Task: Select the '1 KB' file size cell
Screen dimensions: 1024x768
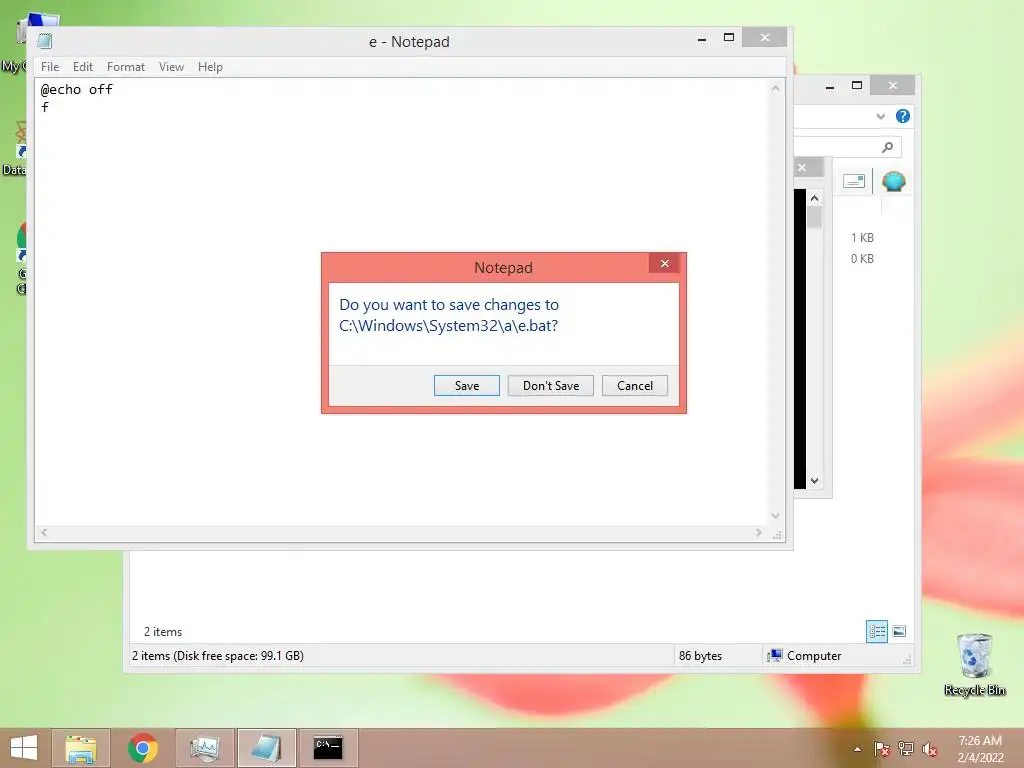Action: pyautogui.click(x=862, y=238)
